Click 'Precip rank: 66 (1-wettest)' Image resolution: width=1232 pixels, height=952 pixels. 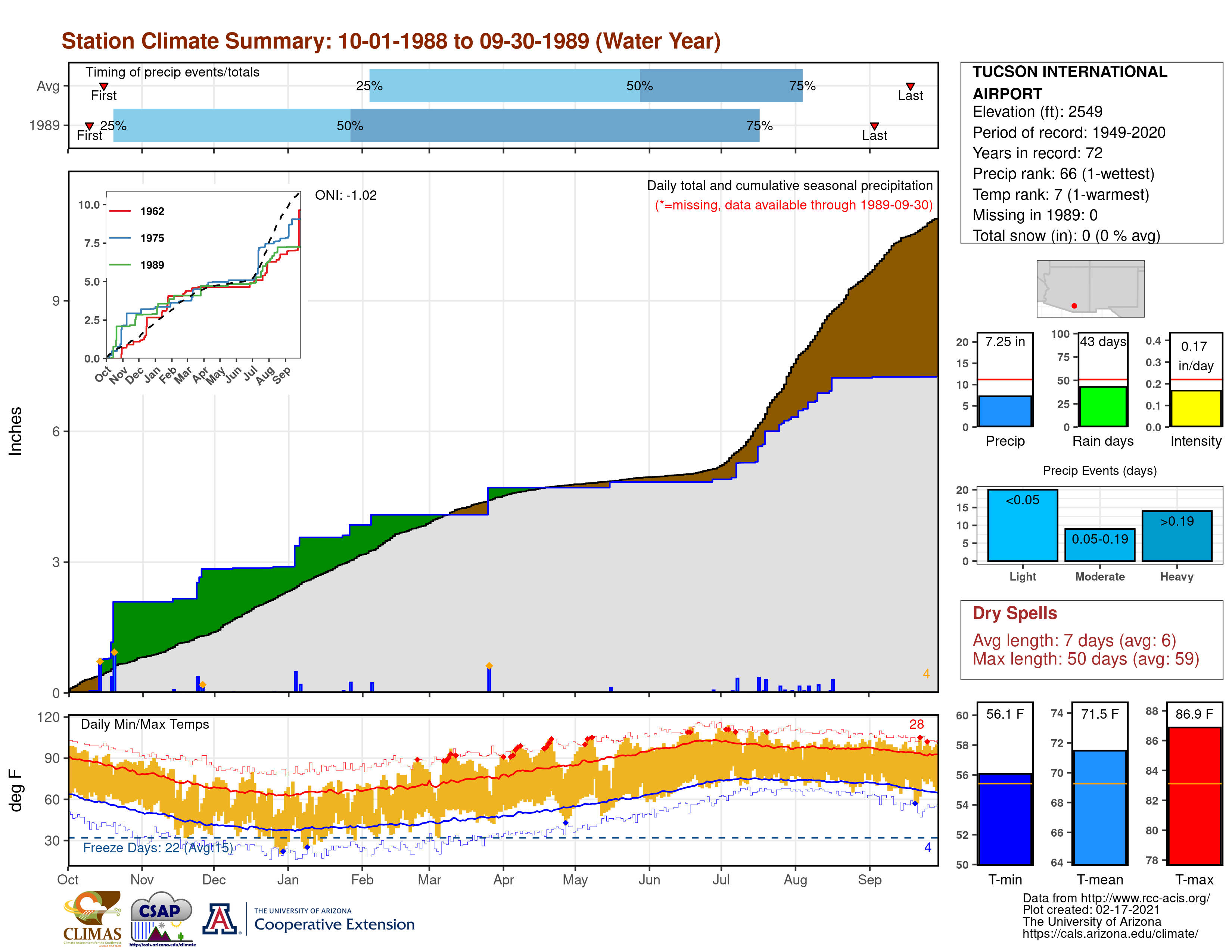click(x=1063, y=174)
